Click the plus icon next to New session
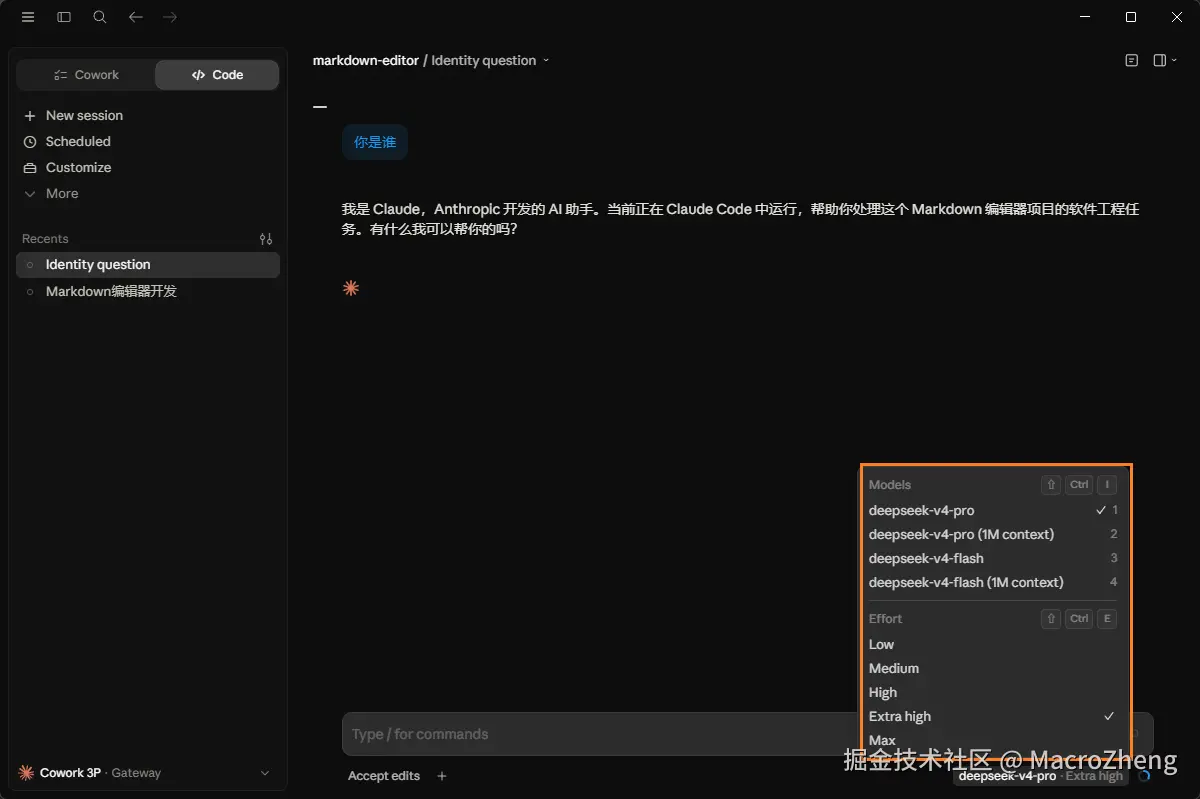 30,116
